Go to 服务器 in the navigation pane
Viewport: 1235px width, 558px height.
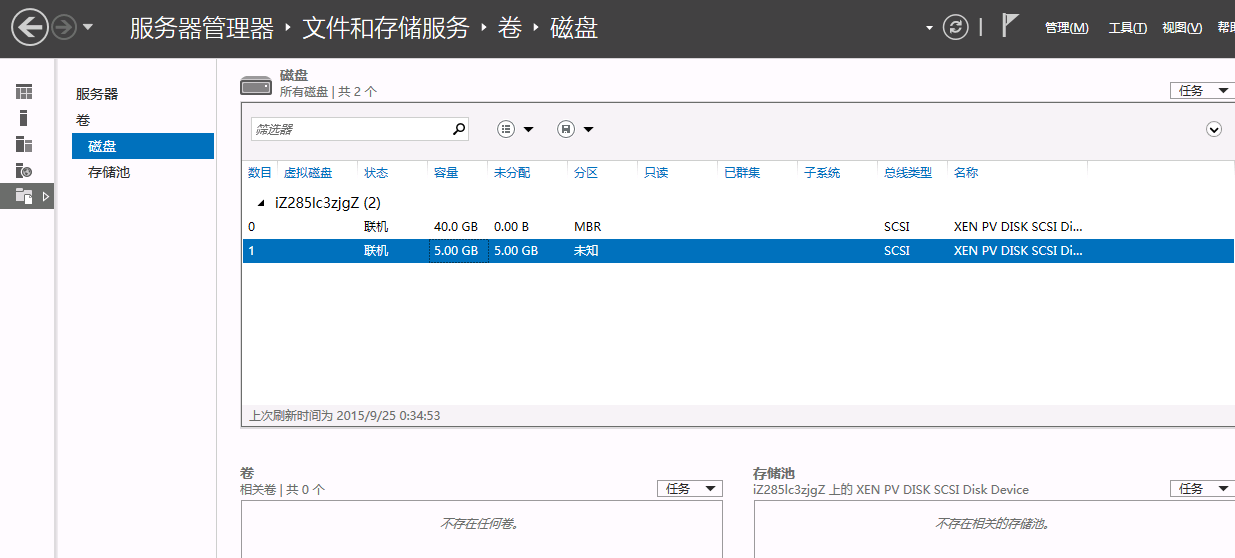click(x=97, y=94)
